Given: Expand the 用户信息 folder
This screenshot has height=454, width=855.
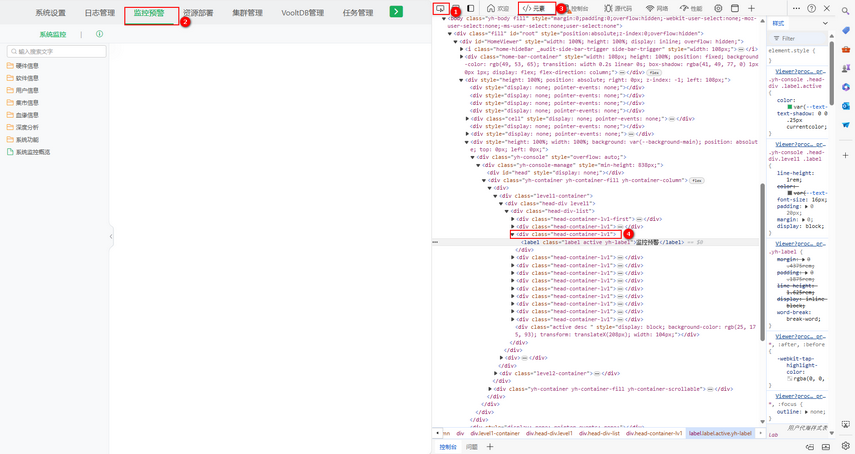Looking at the screenshot, I should (x=22, y=90).
